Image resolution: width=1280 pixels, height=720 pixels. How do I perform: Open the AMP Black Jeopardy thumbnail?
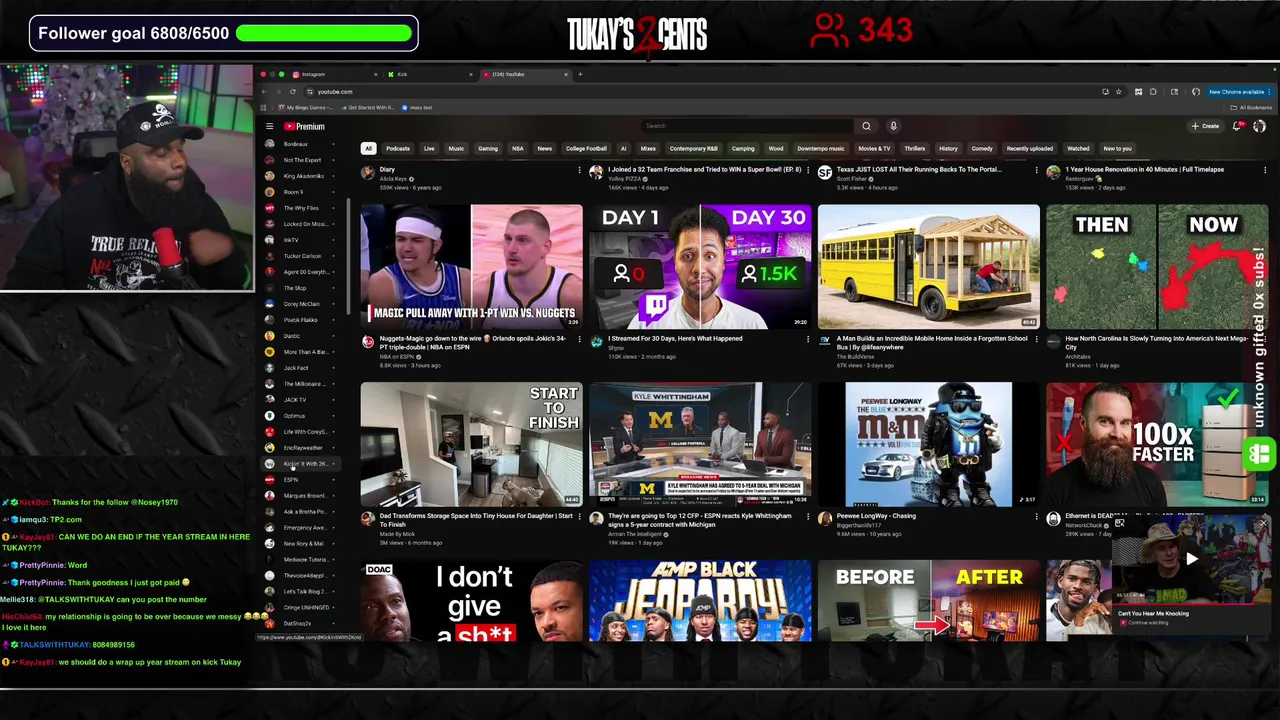point(700,600)
